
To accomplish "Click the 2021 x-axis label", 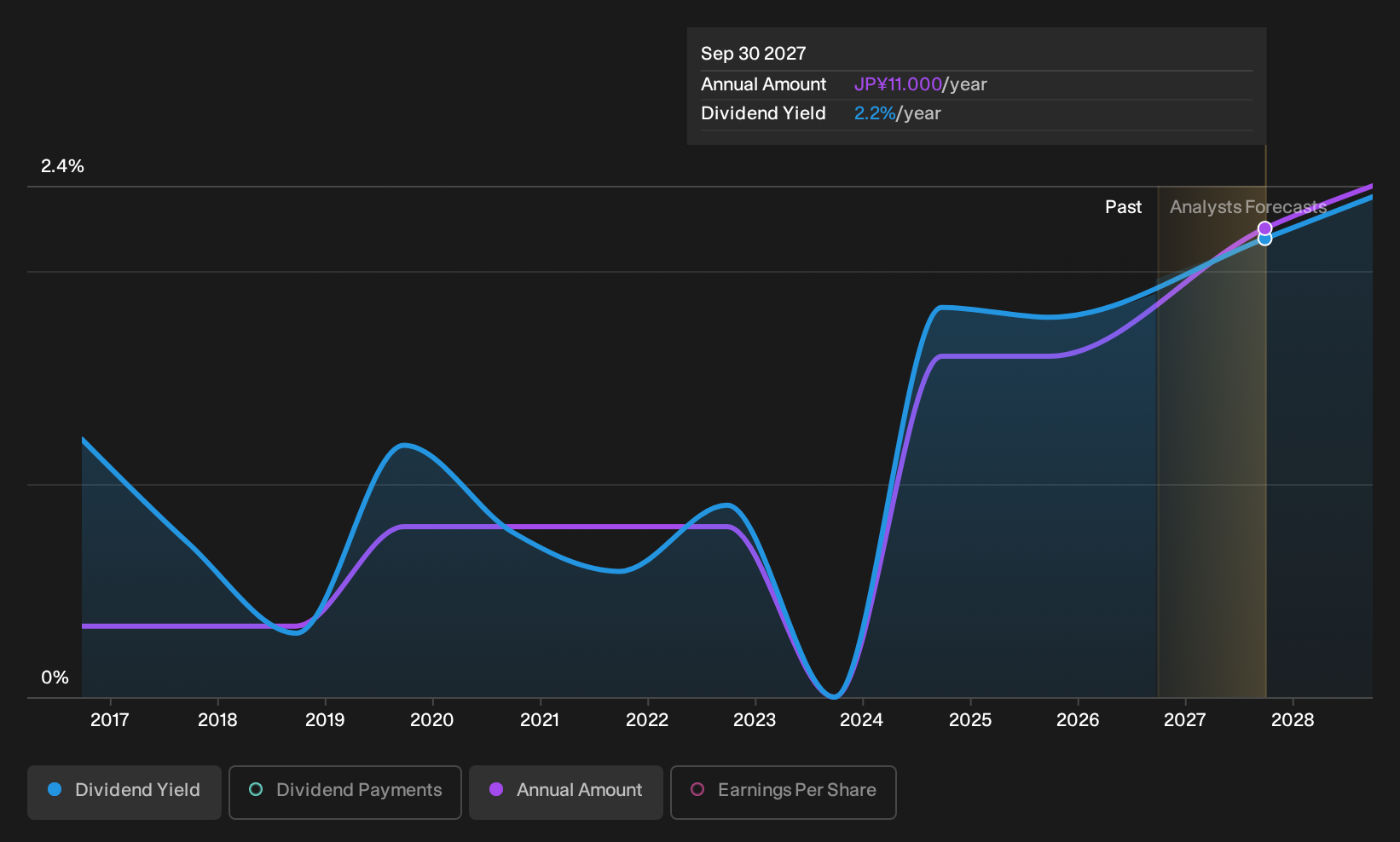I will (x=540, y=720).
